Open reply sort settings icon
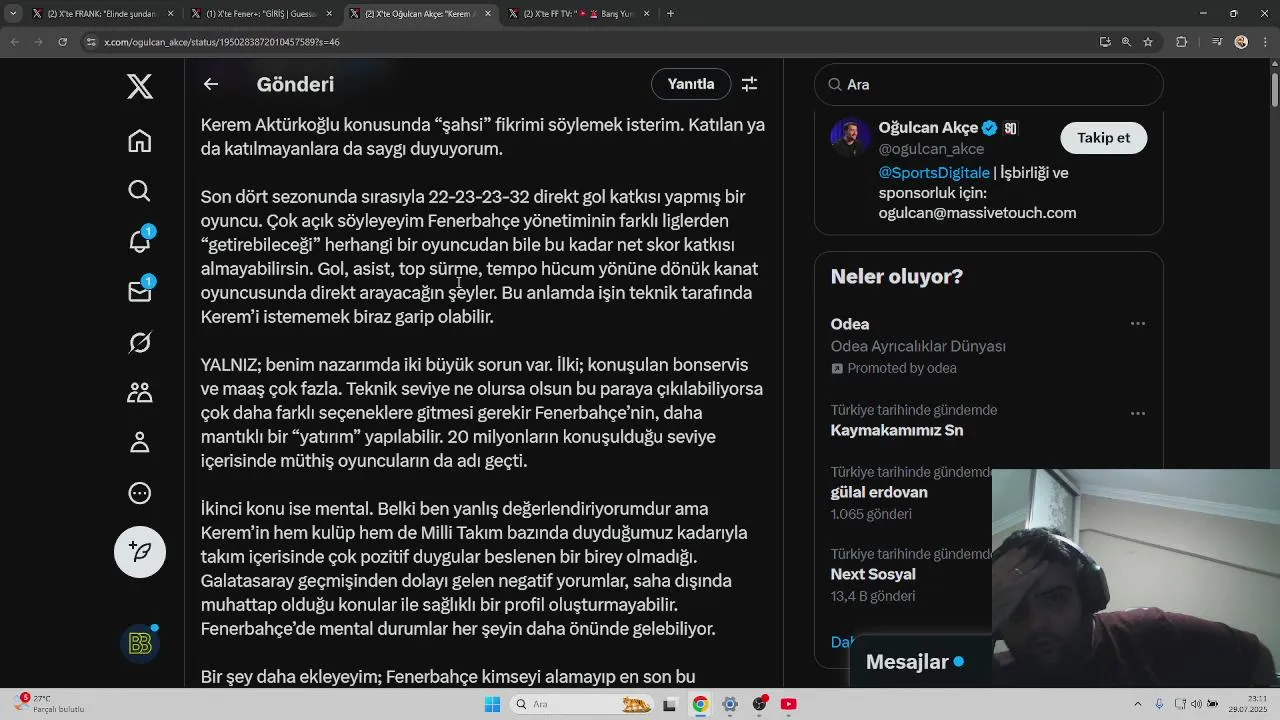 click(x=749, y=84)
